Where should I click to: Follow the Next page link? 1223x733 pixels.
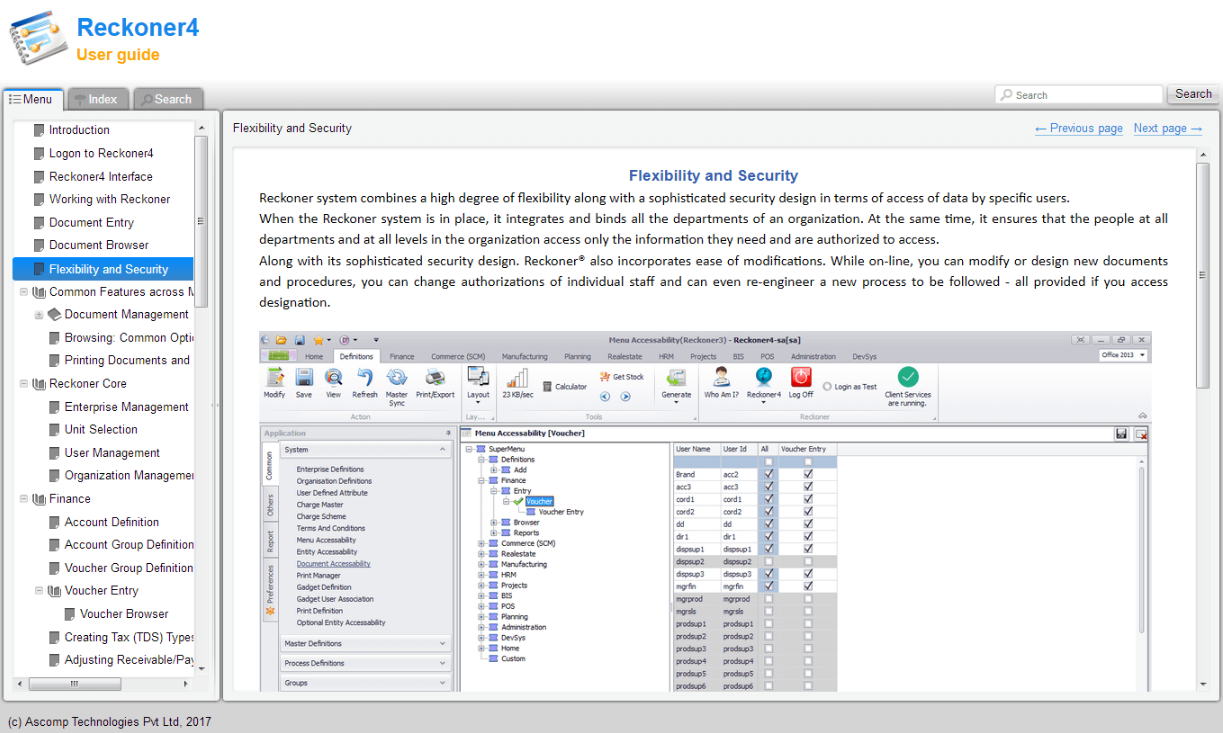pyautogui.click(x=1168, y=128)
